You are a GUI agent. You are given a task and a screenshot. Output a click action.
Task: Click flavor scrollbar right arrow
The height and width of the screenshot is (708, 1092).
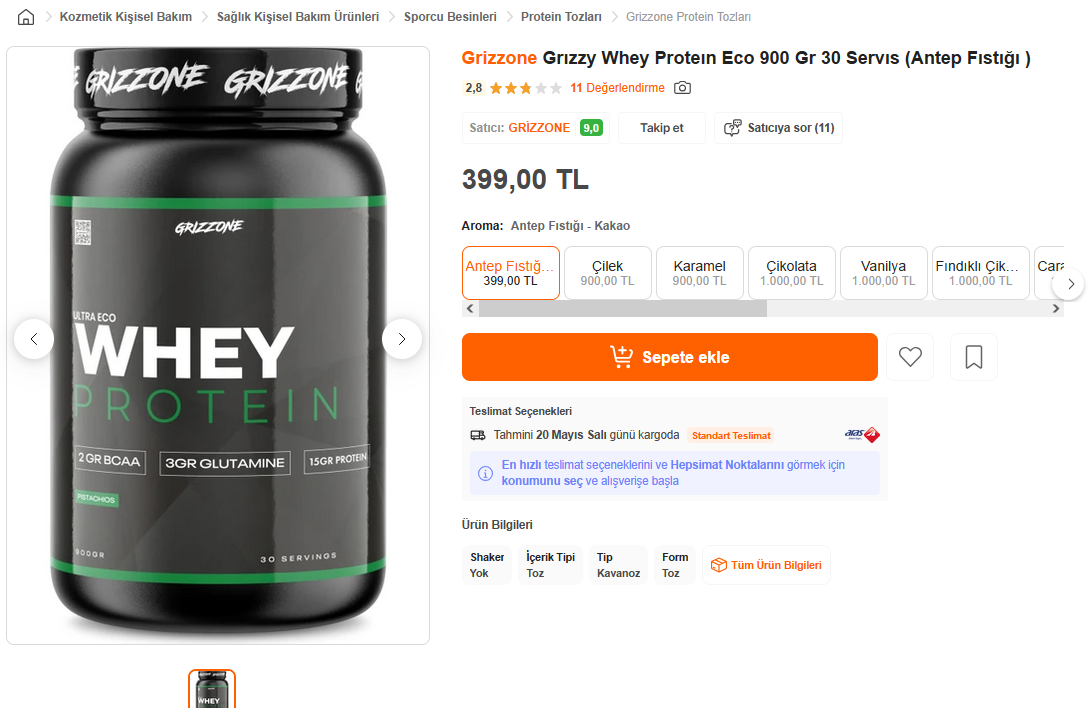pos(1056,308)
